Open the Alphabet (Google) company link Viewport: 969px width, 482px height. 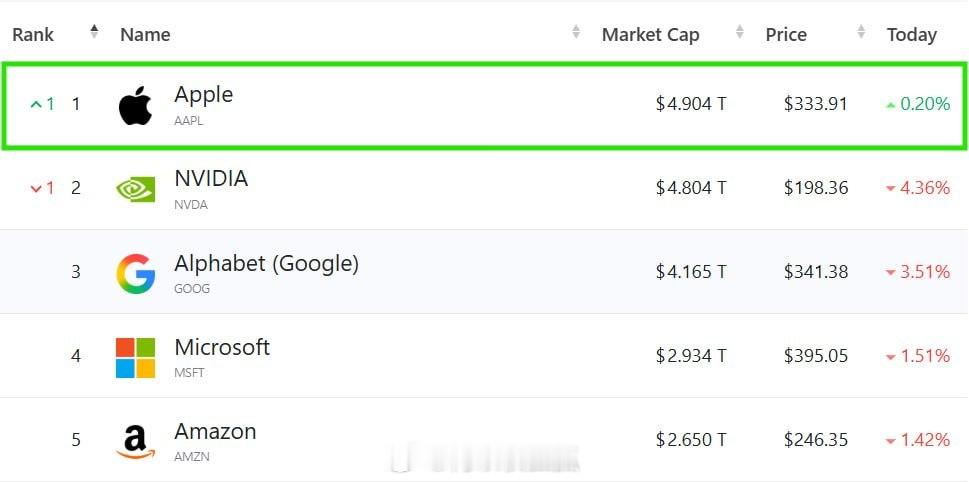(266, 264)
